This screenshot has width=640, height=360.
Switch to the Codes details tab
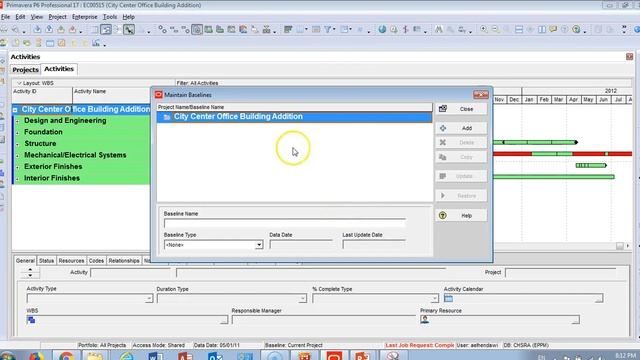coord(96,260)
